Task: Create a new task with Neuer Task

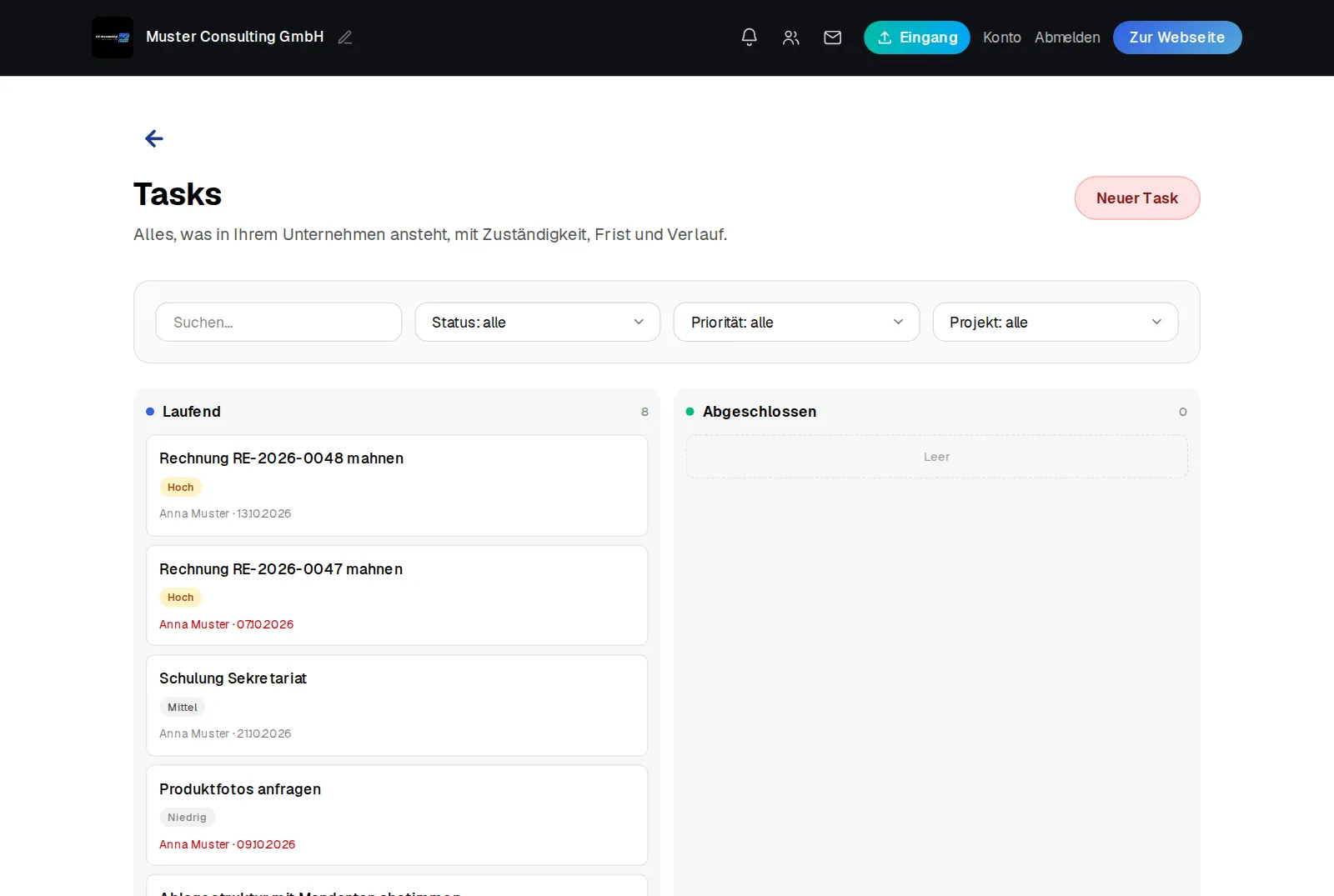Action: (1137, 198)
